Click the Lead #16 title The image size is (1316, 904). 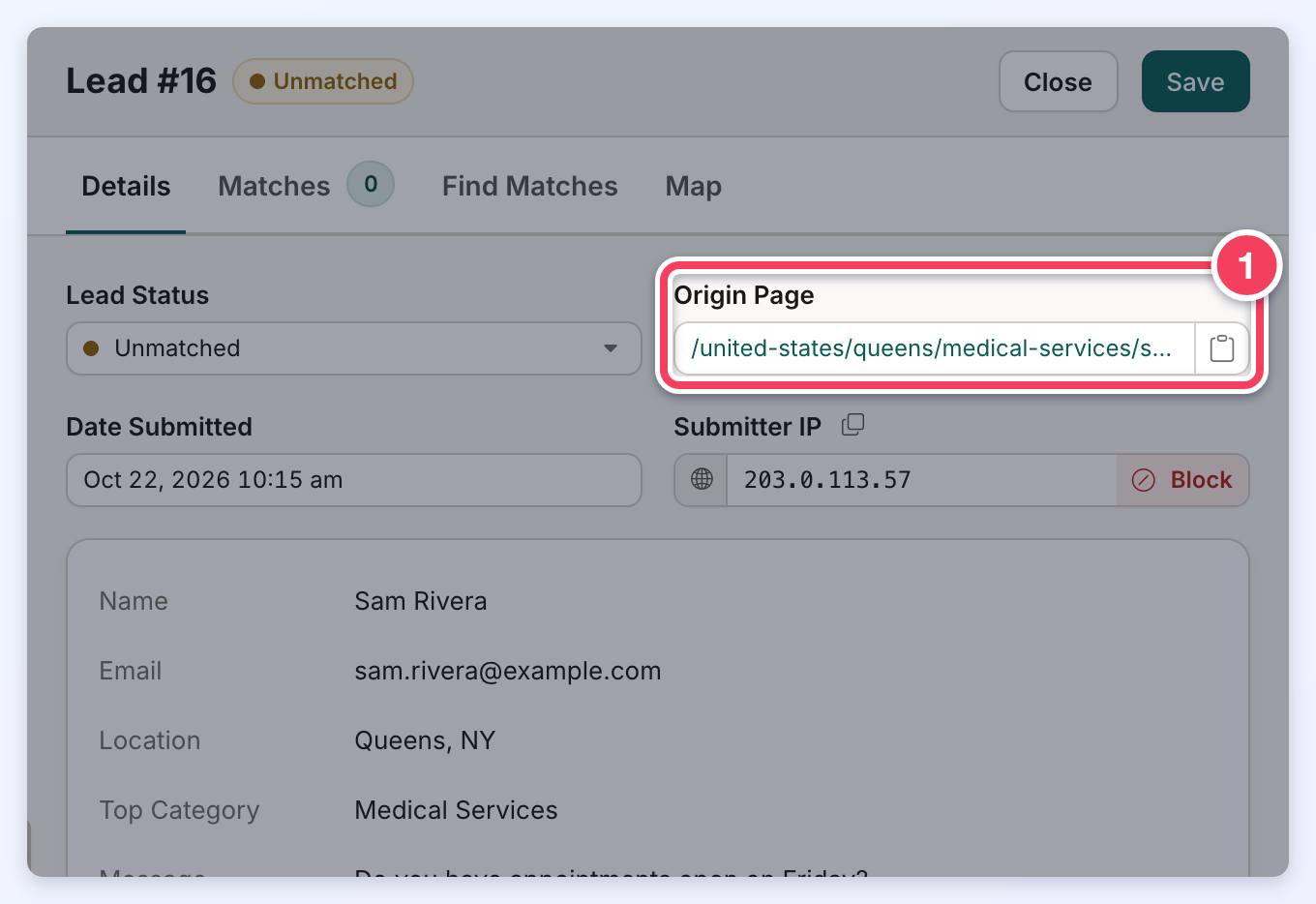coord(141,81)
